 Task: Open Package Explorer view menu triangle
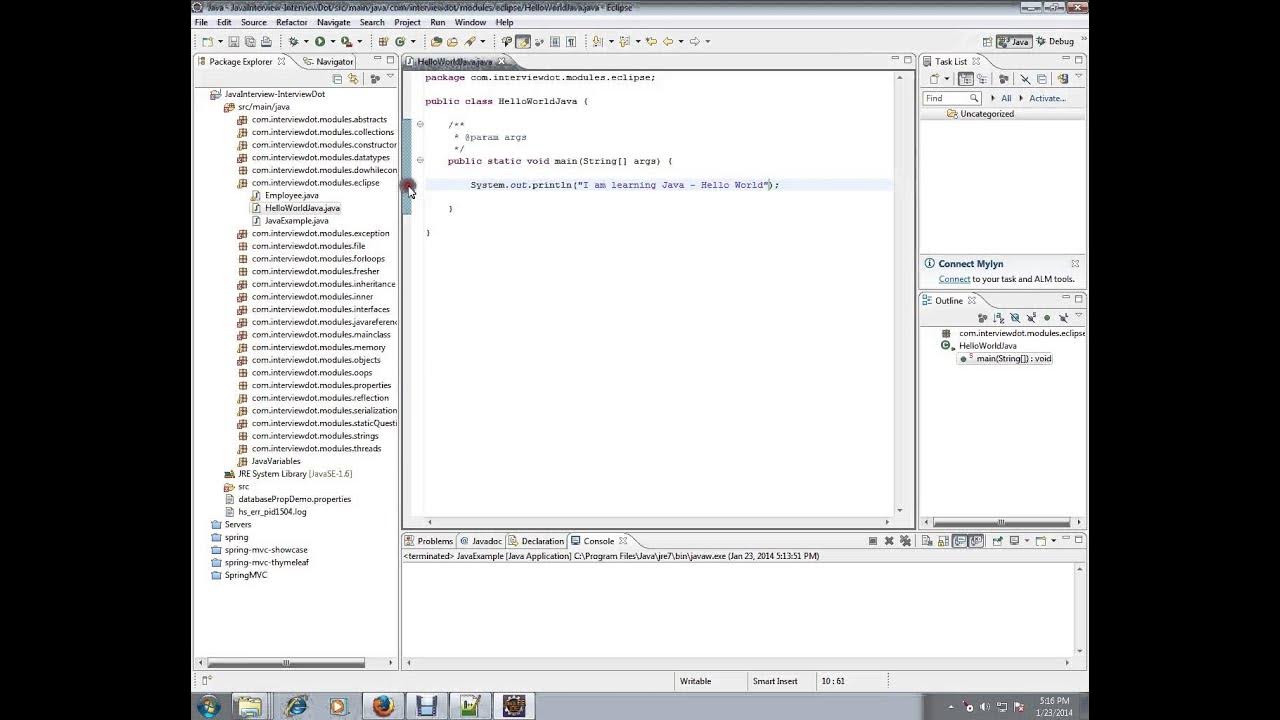390,76
